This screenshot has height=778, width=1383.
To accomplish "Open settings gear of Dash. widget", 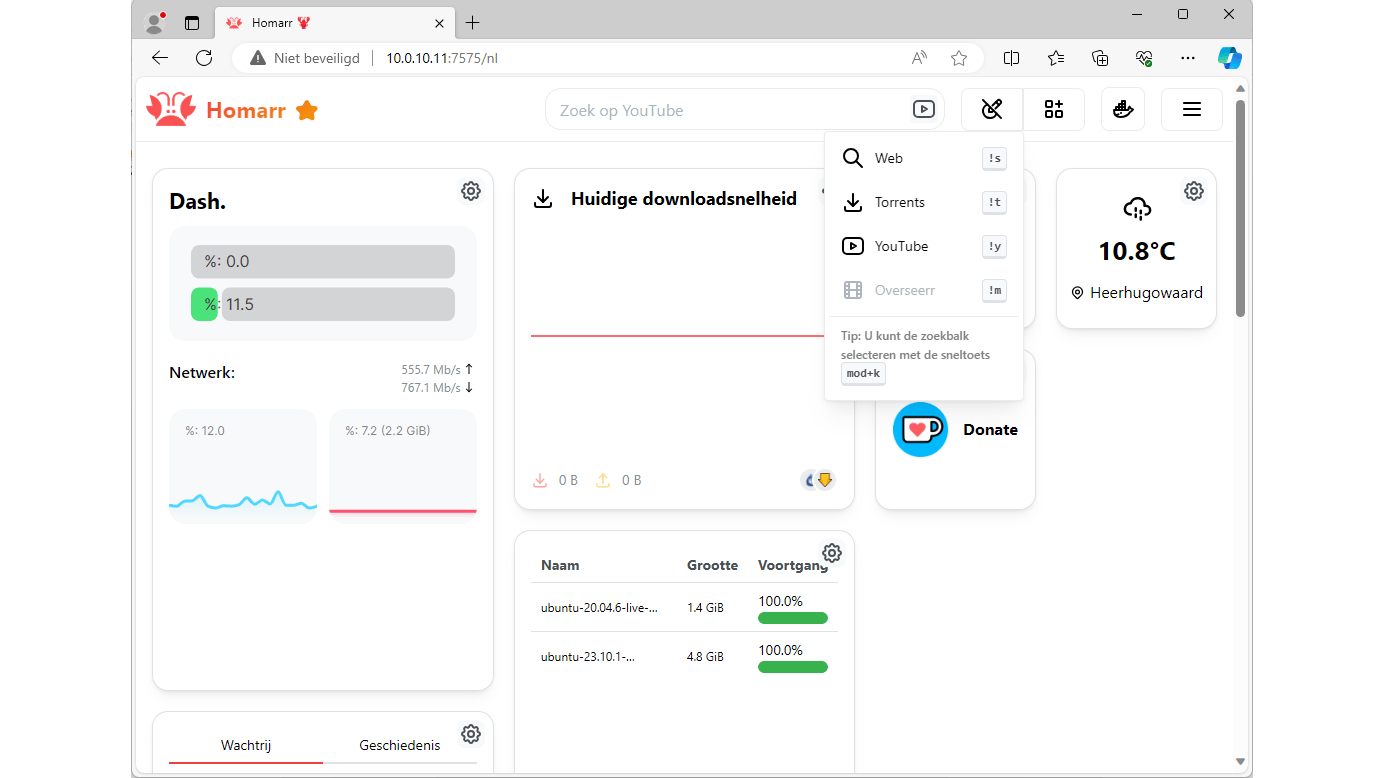I will pos(471,191).
